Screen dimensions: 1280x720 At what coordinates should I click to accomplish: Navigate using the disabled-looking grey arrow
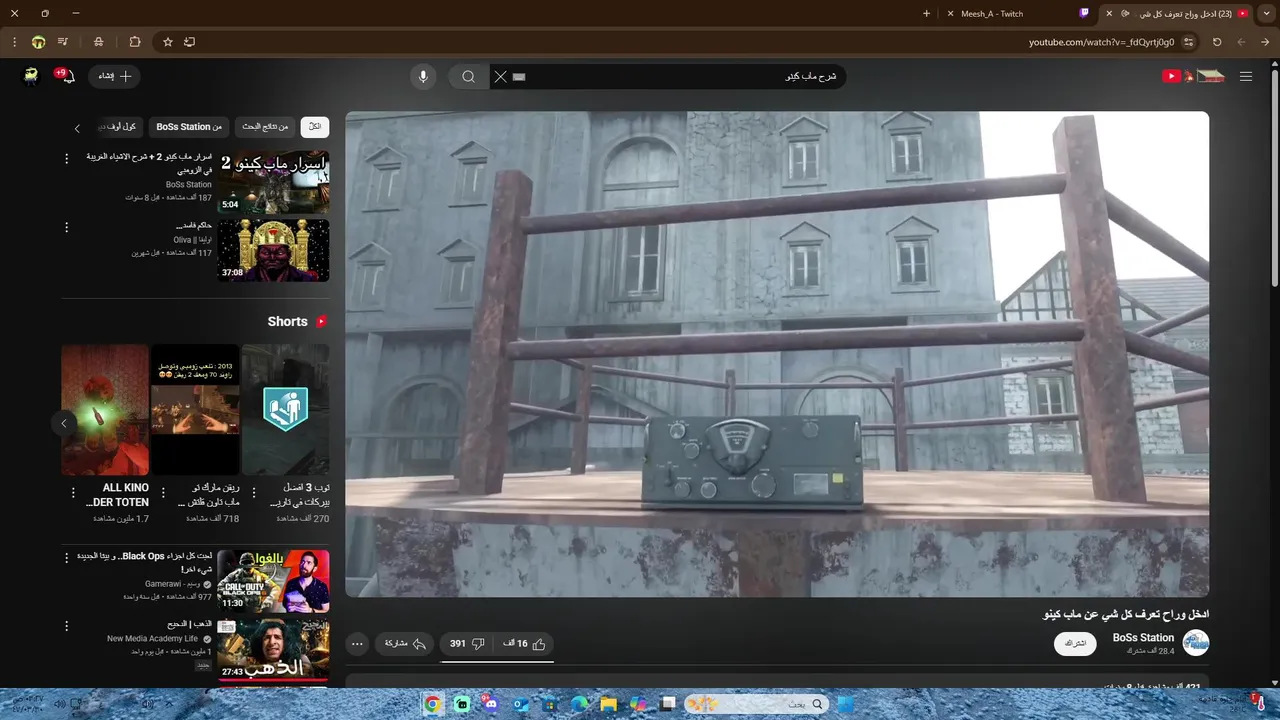pyautogui.click(x=1241, y=42)
